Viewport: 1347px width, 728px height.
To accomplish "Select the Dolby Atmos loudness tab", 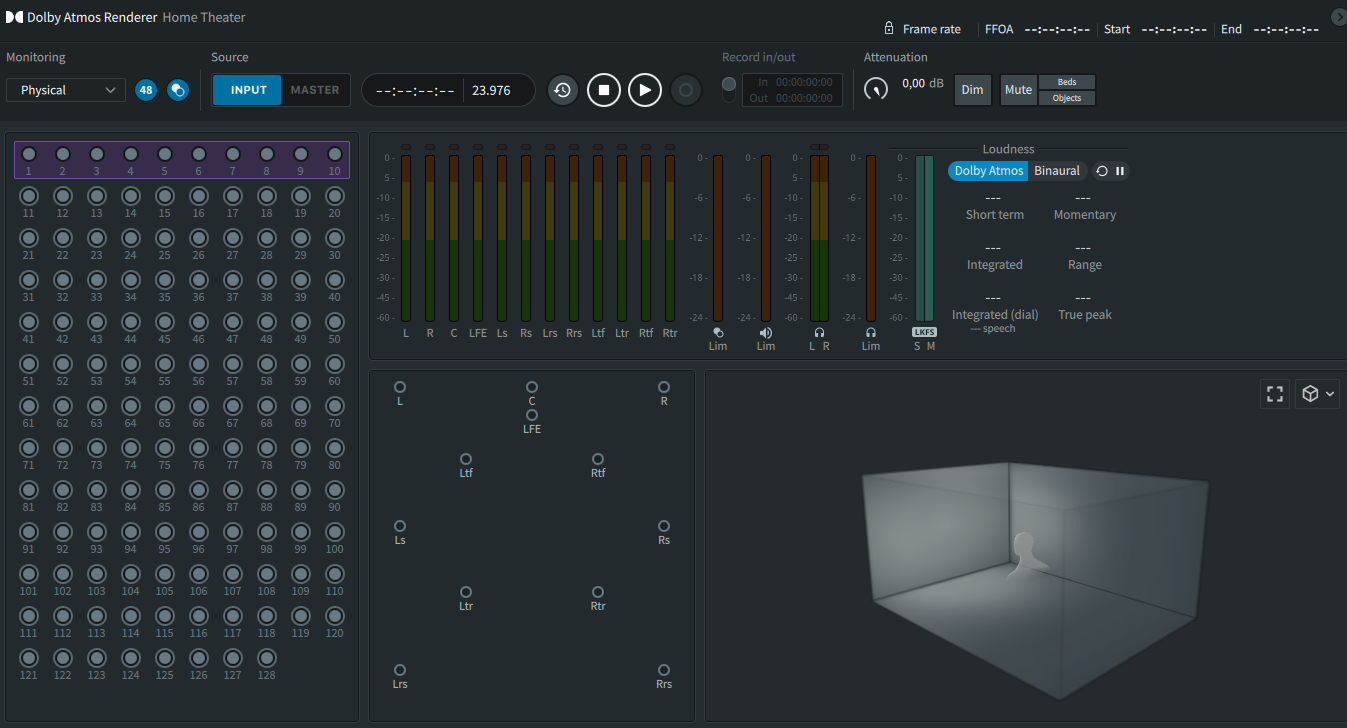I will coord(989,171).
